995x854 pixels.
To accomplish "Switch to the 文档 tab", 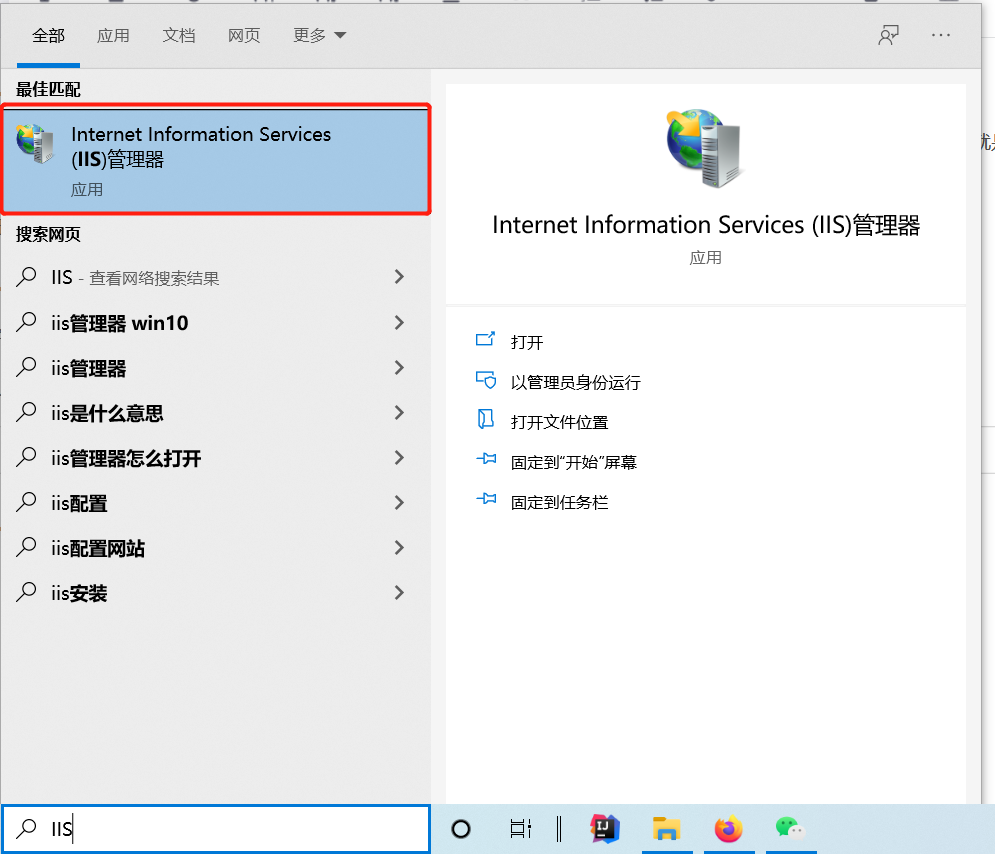I will [x=178, y=36].
